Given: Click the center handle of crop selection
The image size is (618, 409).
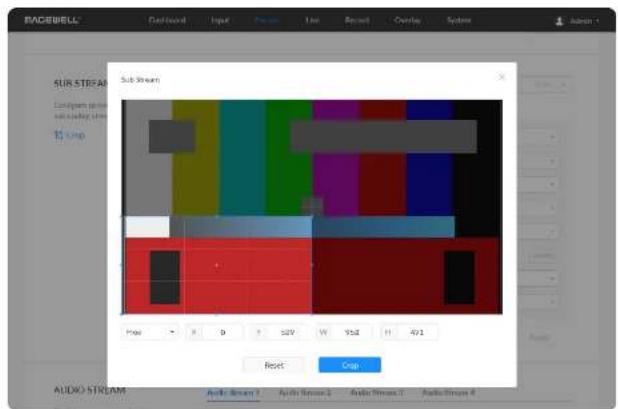Looking at the screenshot, I should [216, 265].
